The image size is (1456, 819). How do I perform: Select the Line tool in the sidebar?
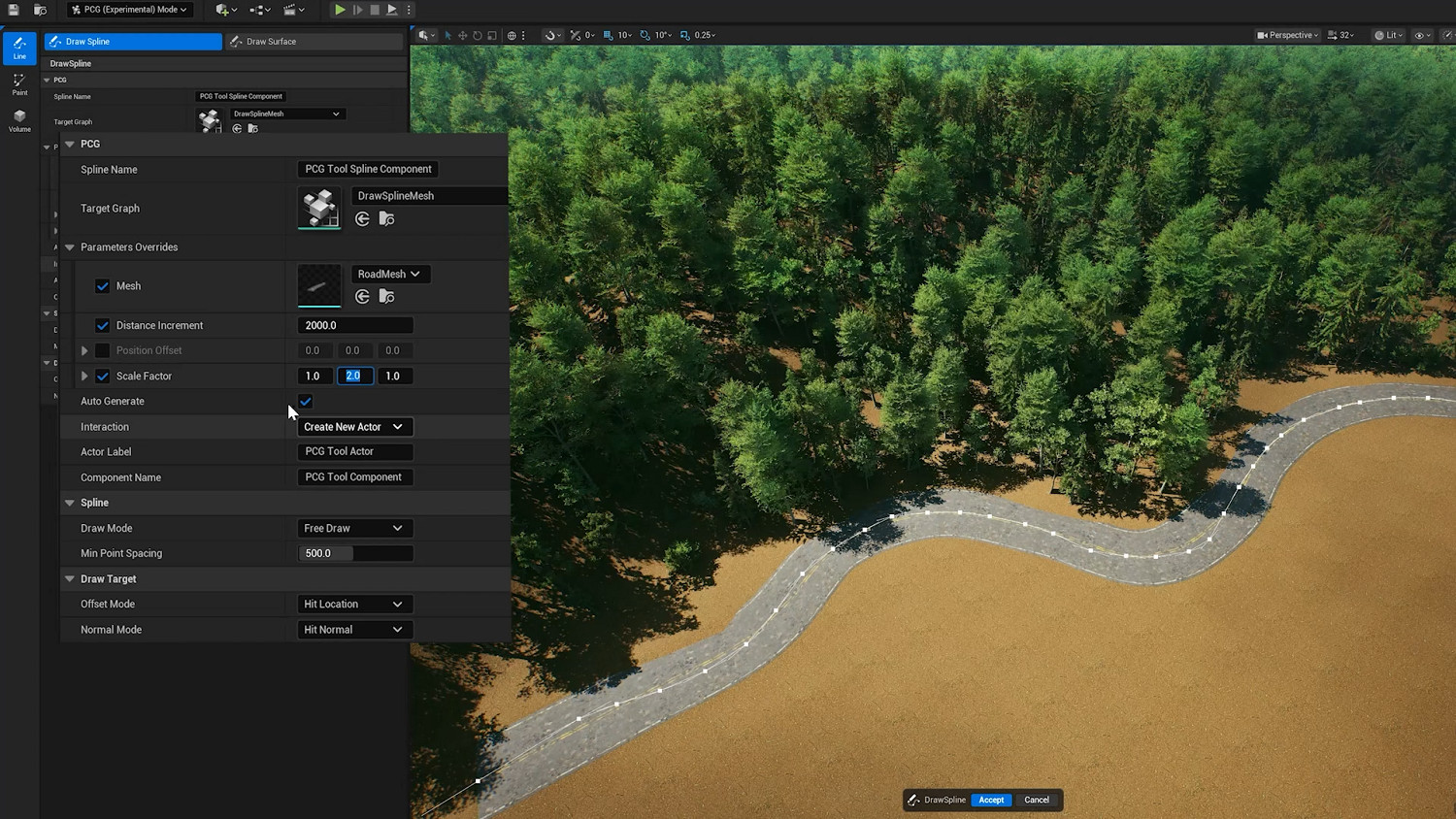(19, 48)
